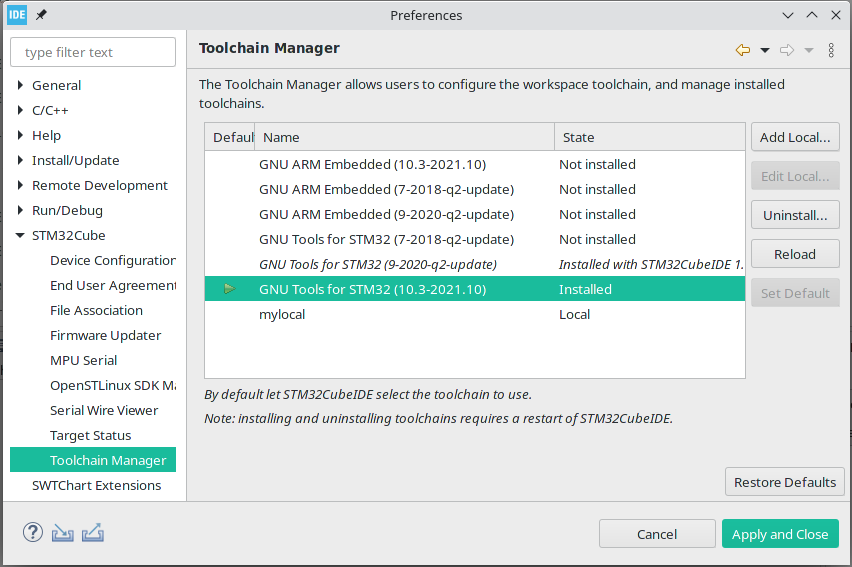Select Toolchain Manager in the tree
This screenshot has width=852, height=567.
[93, 460]
